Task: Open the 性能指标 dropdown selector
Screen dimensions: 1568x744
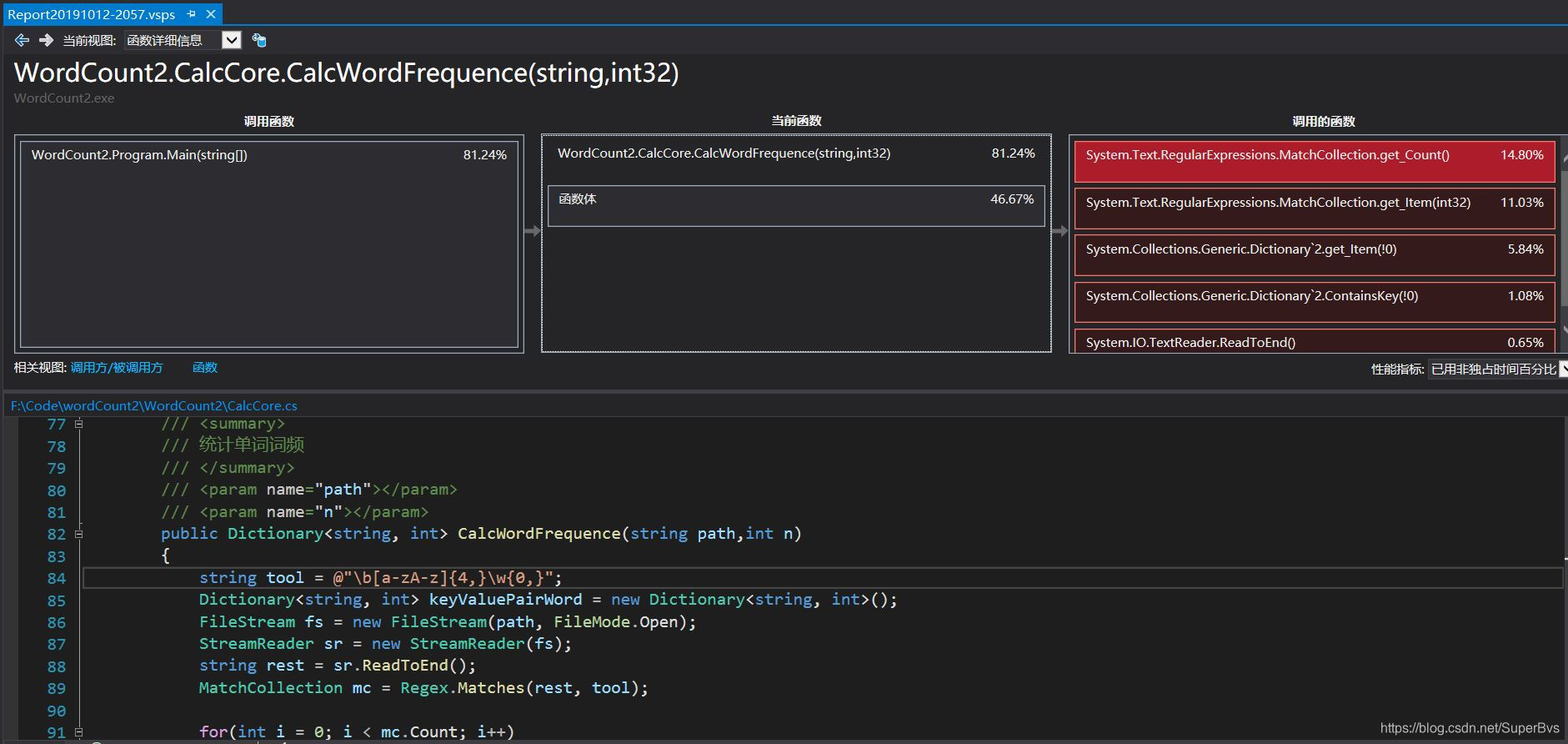Action: (x=1498, y=369)
